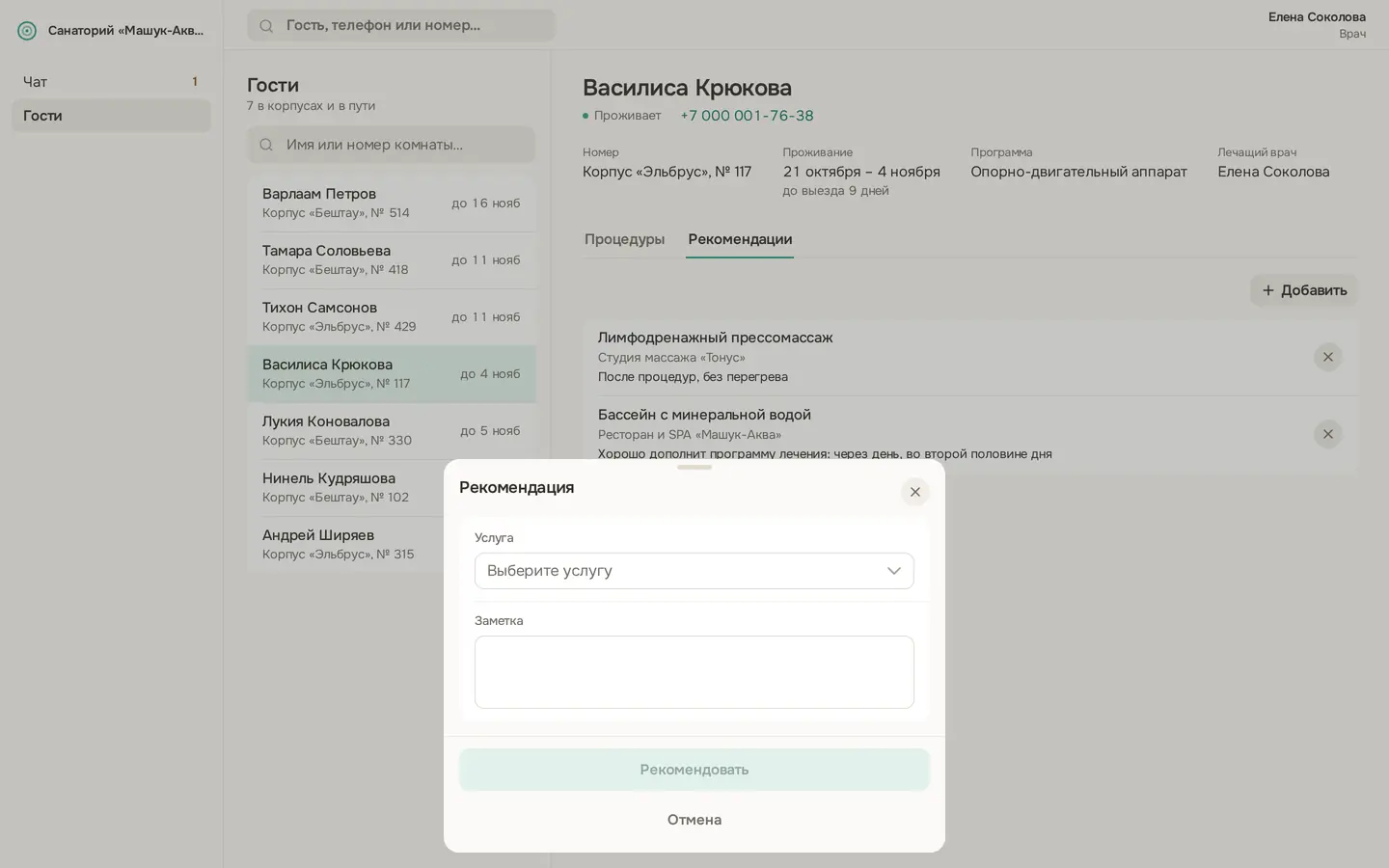Open the Выберите услугу combo box
1389x868 pixels.
[694, 571]
